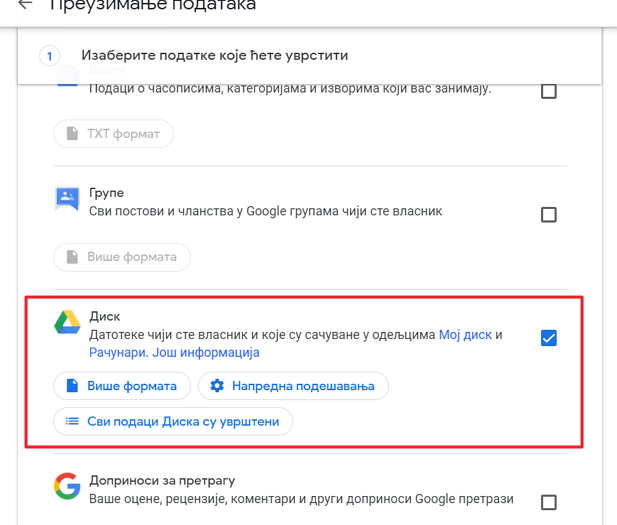Click the Google Groups icon

[67, 198]
